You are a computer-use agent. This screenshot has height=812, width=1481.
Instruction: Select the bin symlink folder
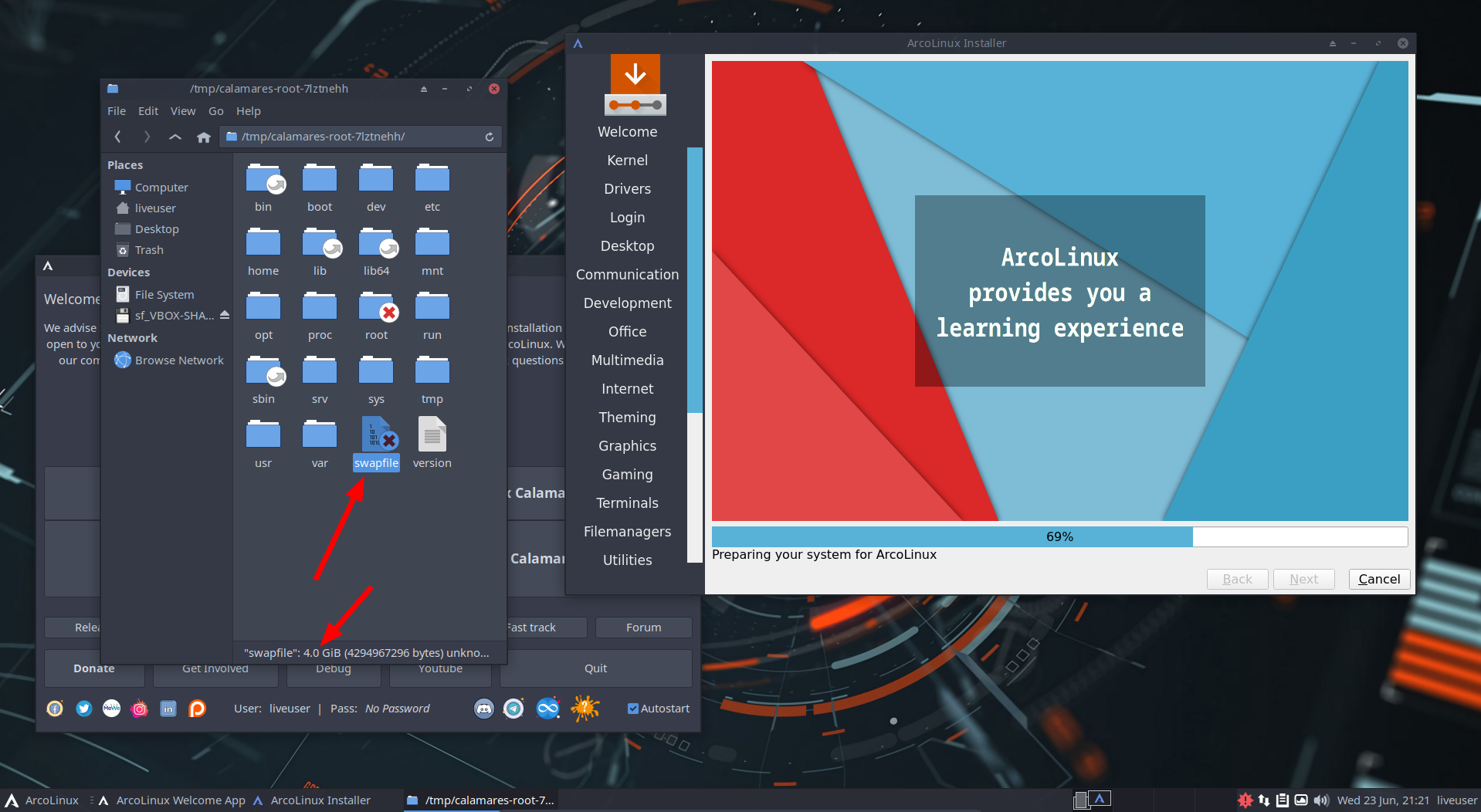pos(263,187)
